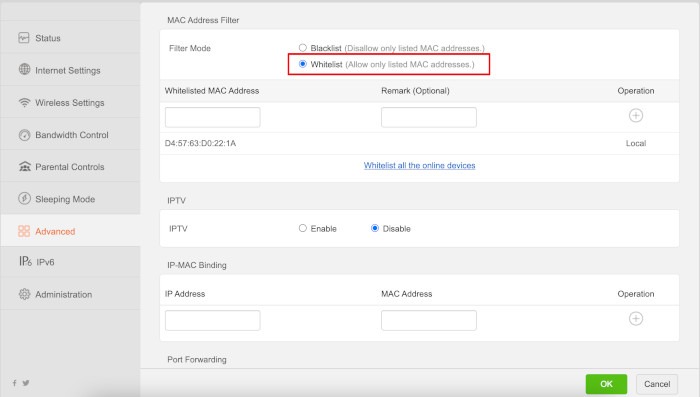Screen dimensions: 700x397
Task: Click the Local operation label
Action: point(636,143)
